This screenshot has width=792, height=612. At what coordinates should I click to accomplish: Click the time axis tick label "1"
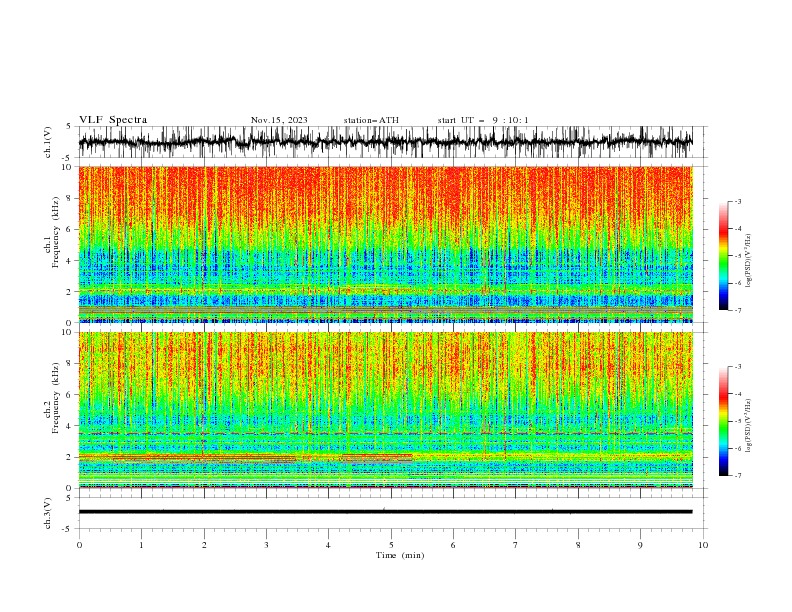(x=141, y=545)
